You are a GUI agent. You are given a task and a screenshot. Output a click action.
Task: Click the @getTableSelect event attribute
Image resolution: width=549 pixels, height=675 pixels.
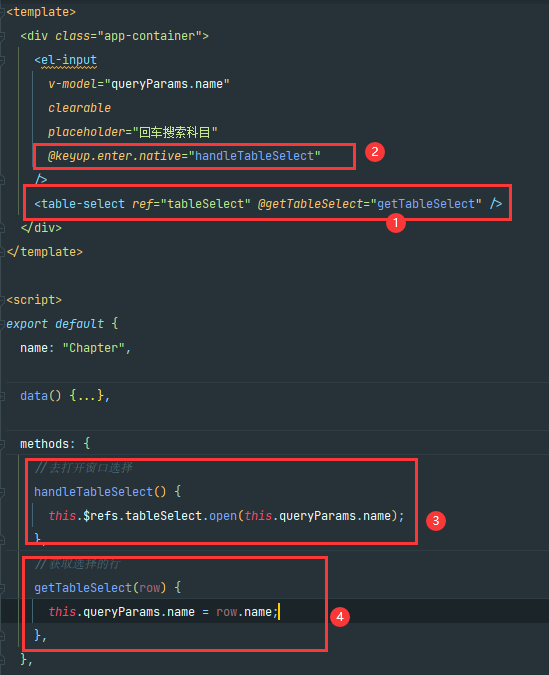tap(310, 204)
